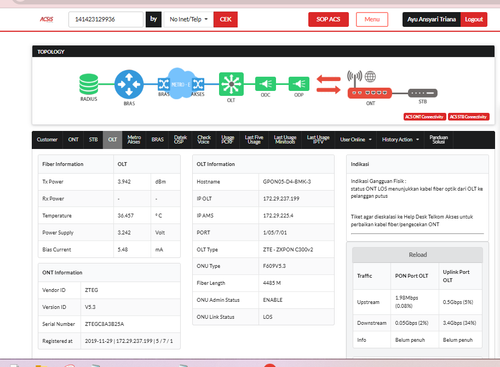500x367 pixels.
Task: Select ONU Type value F609V5.3
Action: (274, 266)
